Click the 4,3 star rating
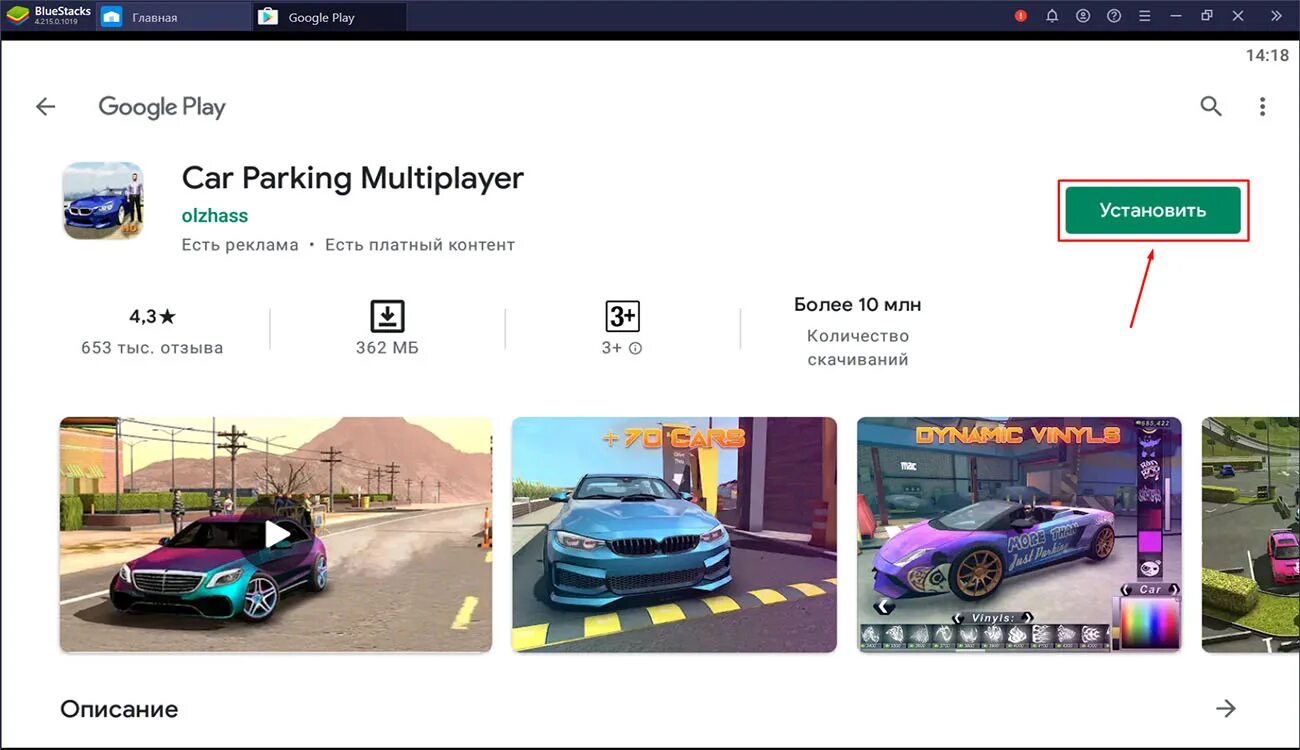1300x750 pixels. pyautogui.click(x=152, y=317)
